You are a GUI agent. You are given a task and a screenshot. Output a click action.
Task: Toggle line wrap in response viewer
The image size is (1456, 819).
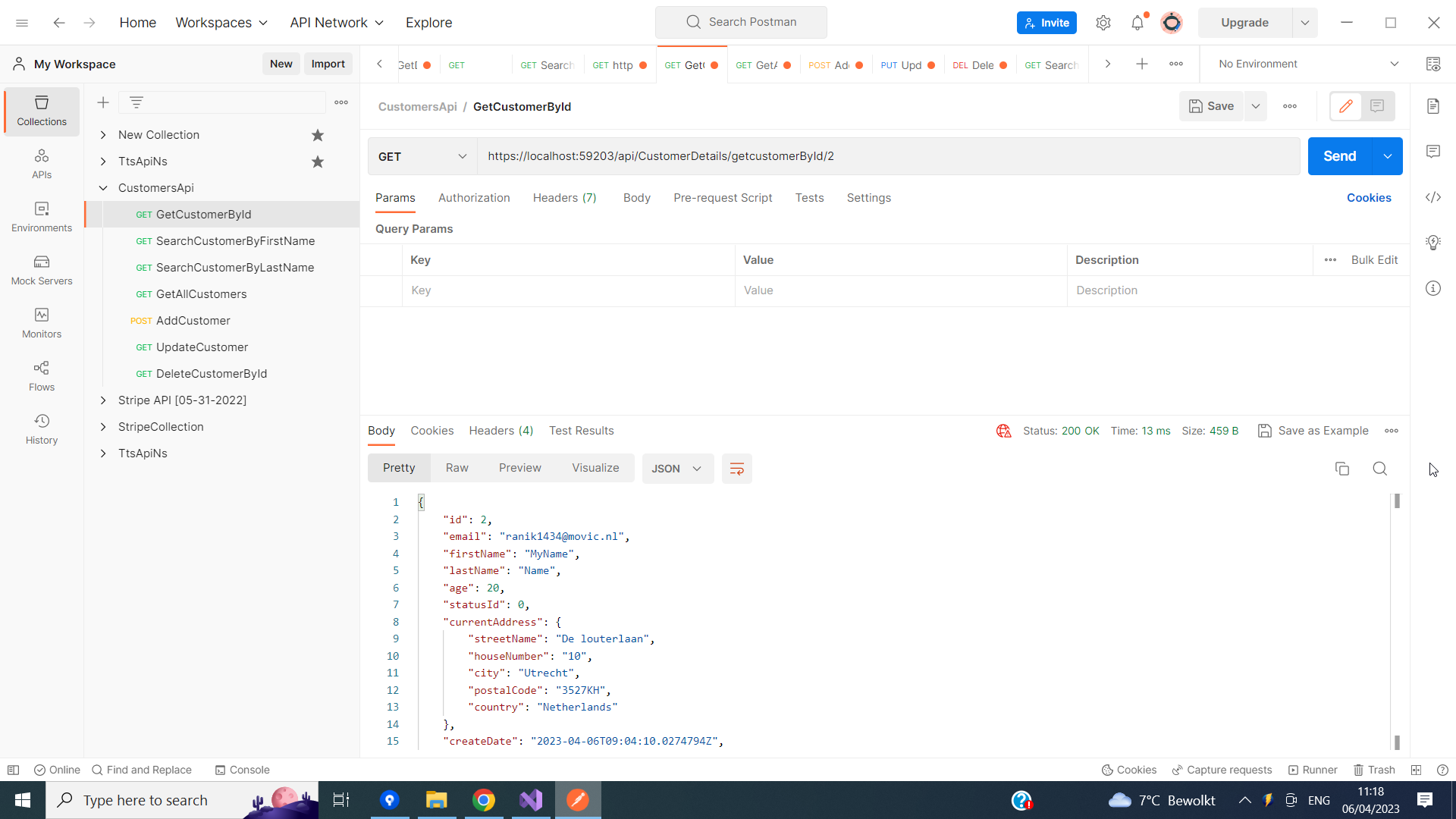pos(737,469)
